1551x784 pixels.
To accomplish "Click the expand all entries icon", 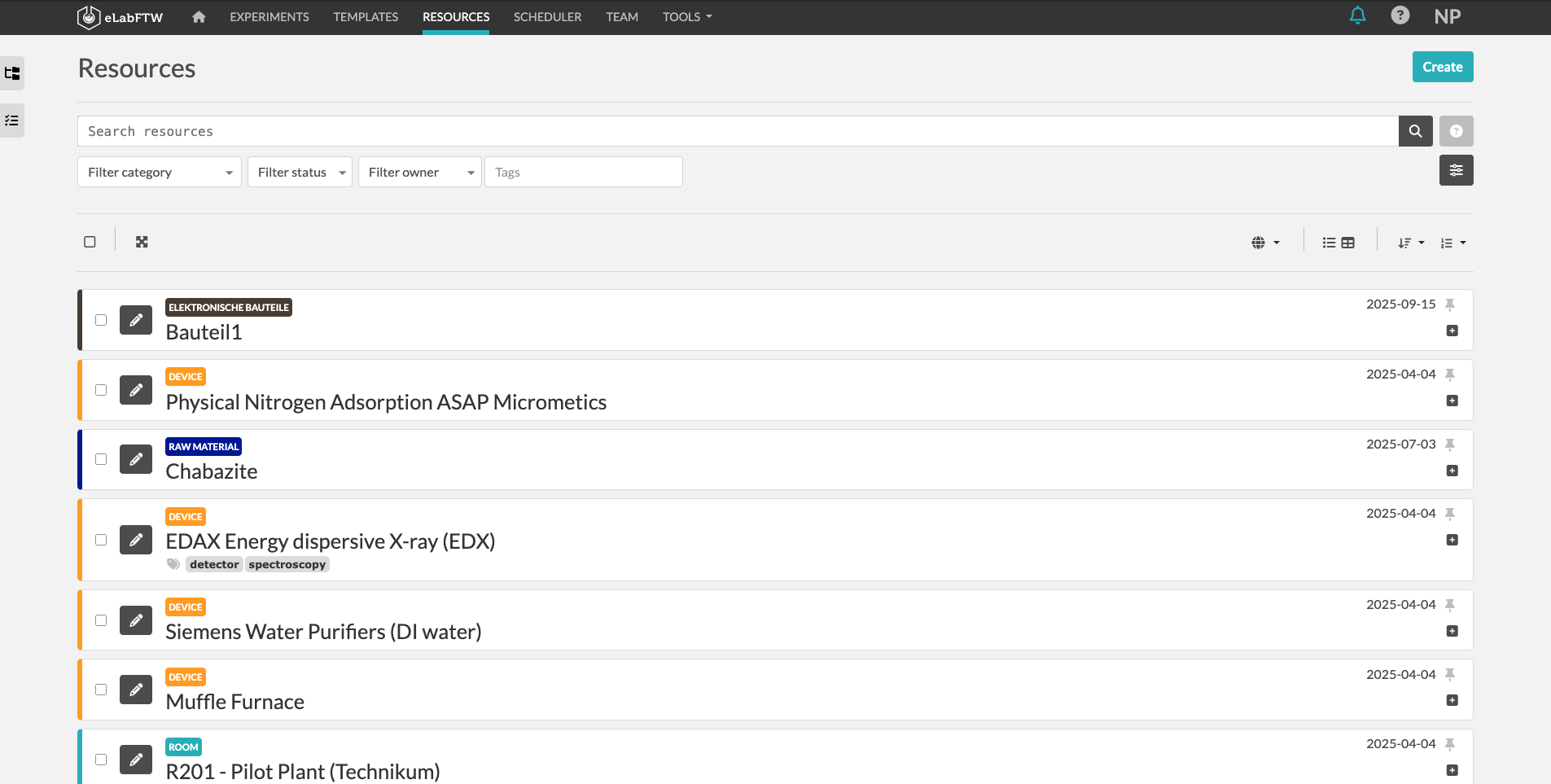I will pos(142,241).
